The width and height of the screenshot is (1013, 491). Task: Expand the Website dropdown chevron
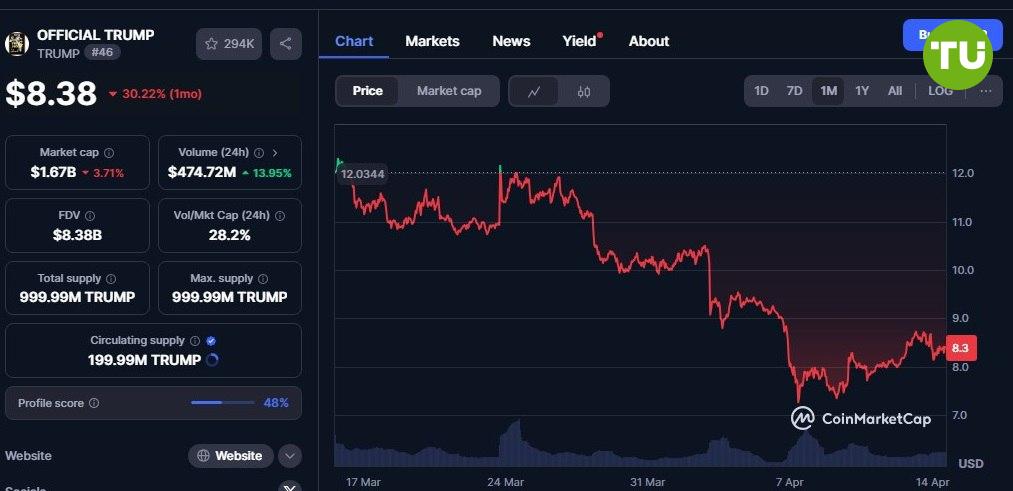pos(290,456)
